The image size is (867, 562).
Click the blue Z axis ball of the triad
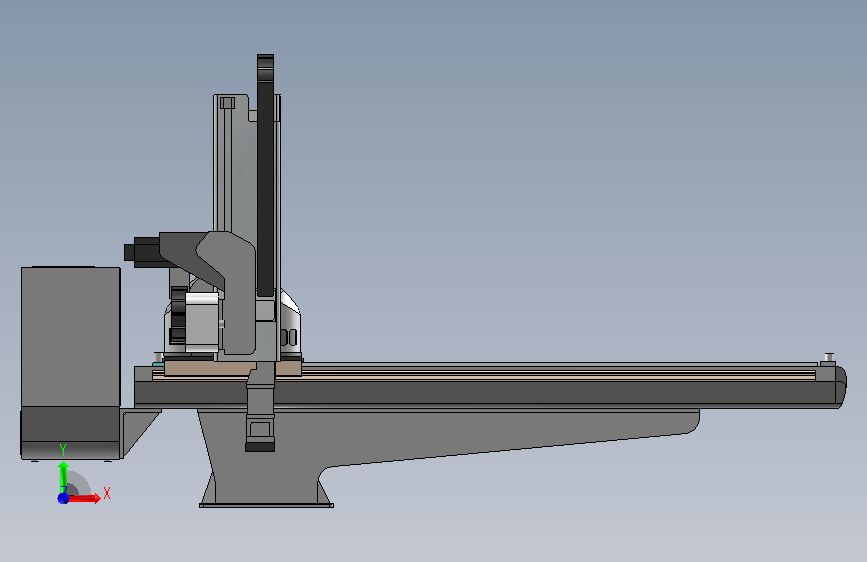tap(63, 498)
